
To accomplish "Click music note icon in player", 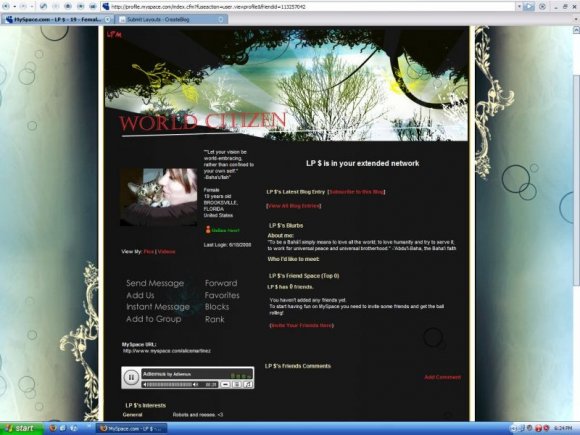I will pyautogui.click(x=248, y=385).
